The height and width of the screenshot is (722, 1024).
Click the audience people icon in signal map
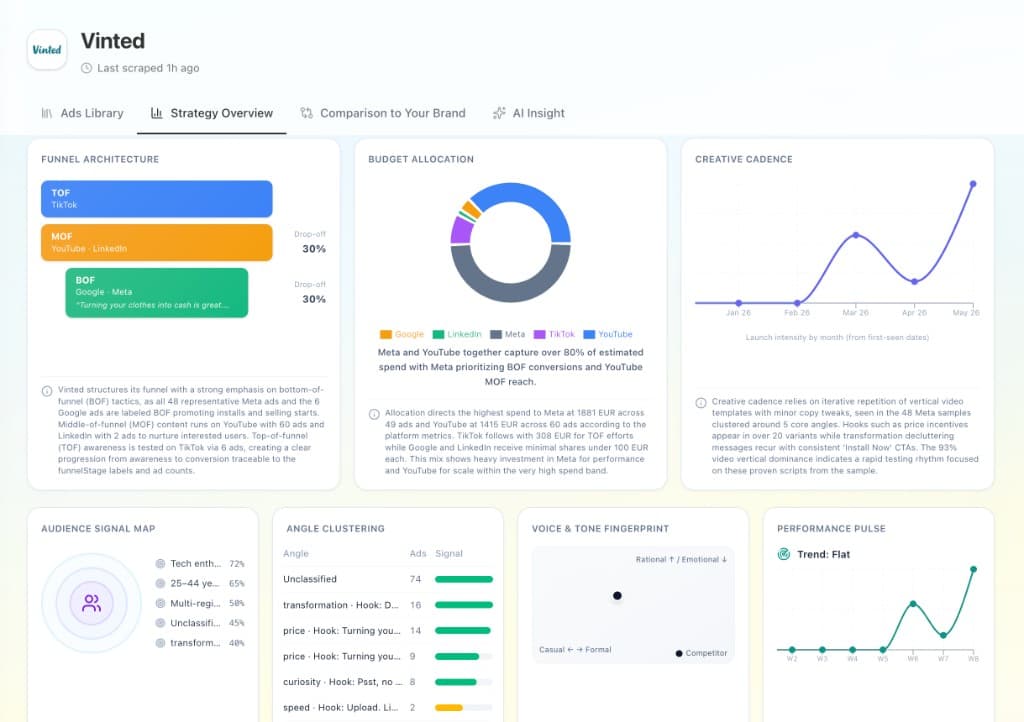coord(91,603)
